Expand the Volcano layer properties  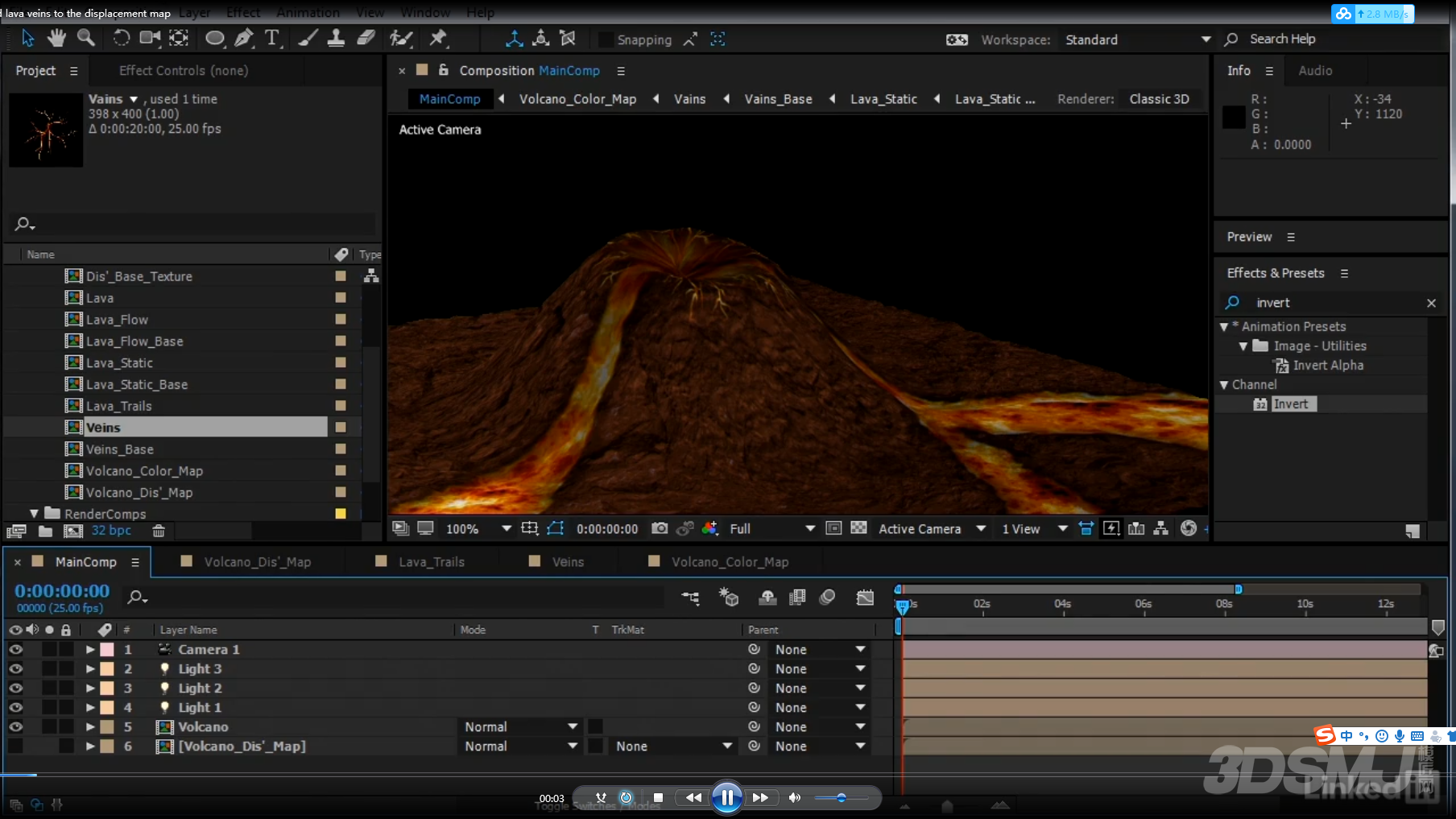tap(90, 726)
